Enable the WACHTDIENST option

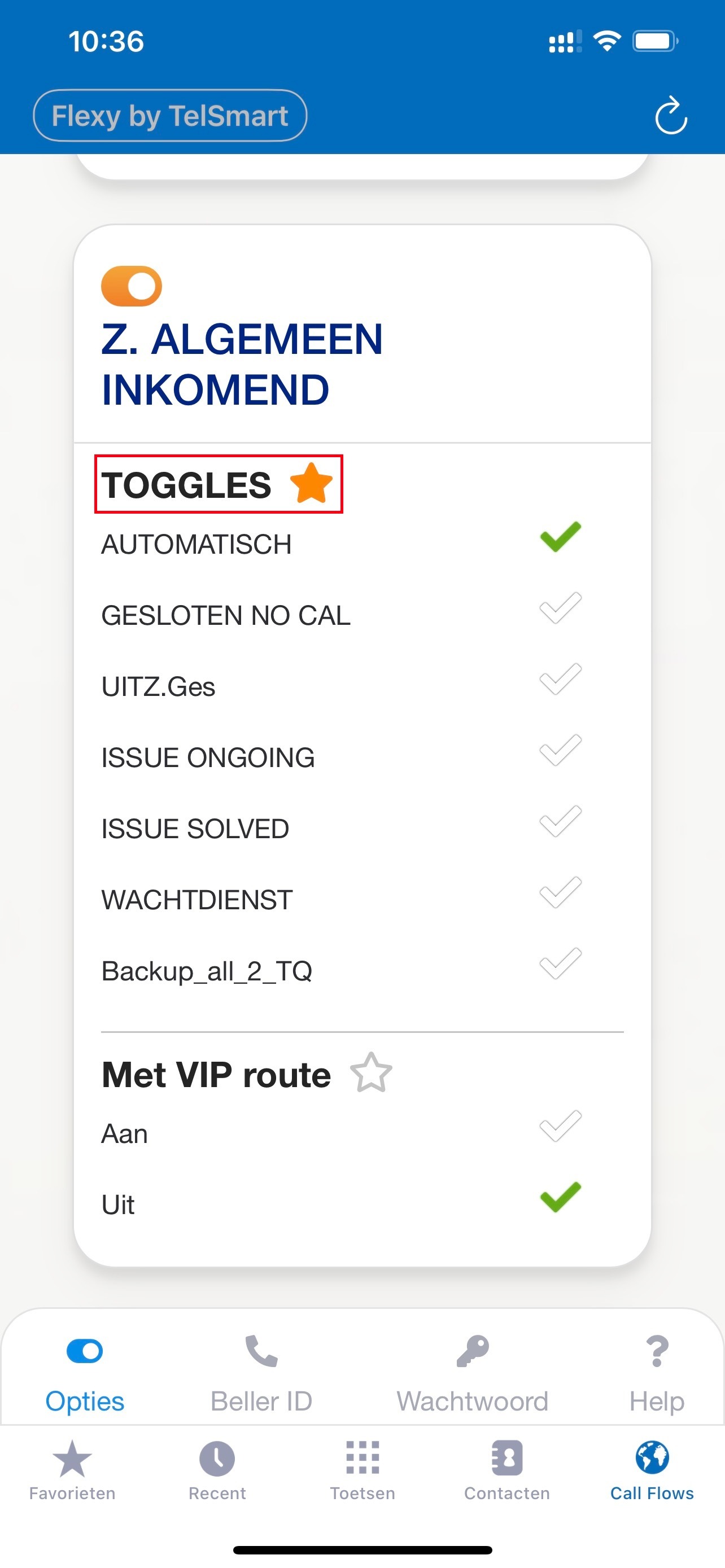[x=560, y=893]
